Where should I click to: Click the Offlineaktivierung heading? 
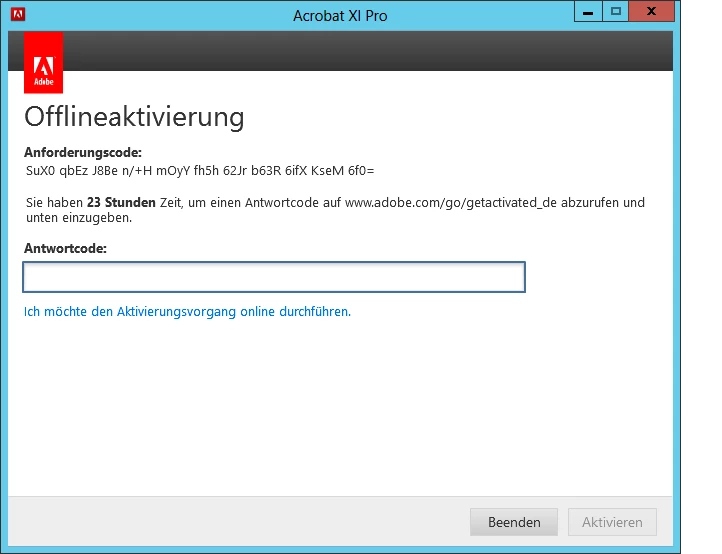point(134,117)
